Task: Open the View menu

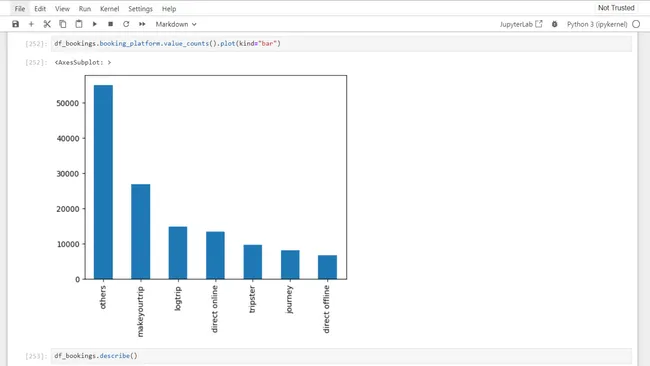Action: [62, 9]
